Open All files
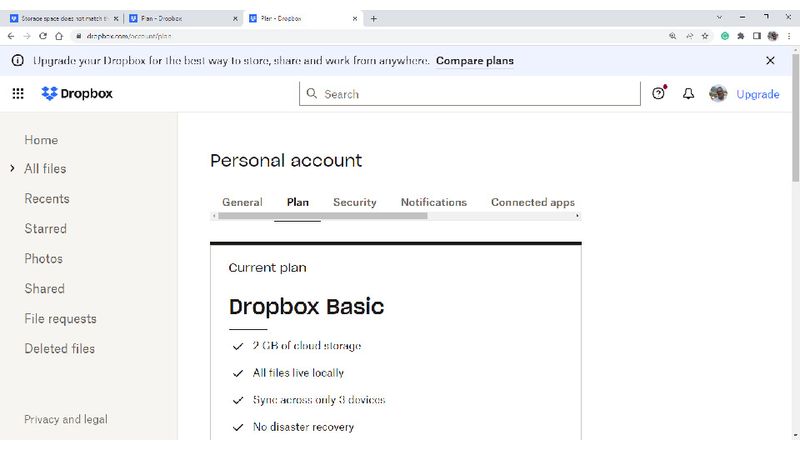 [45, 169]
